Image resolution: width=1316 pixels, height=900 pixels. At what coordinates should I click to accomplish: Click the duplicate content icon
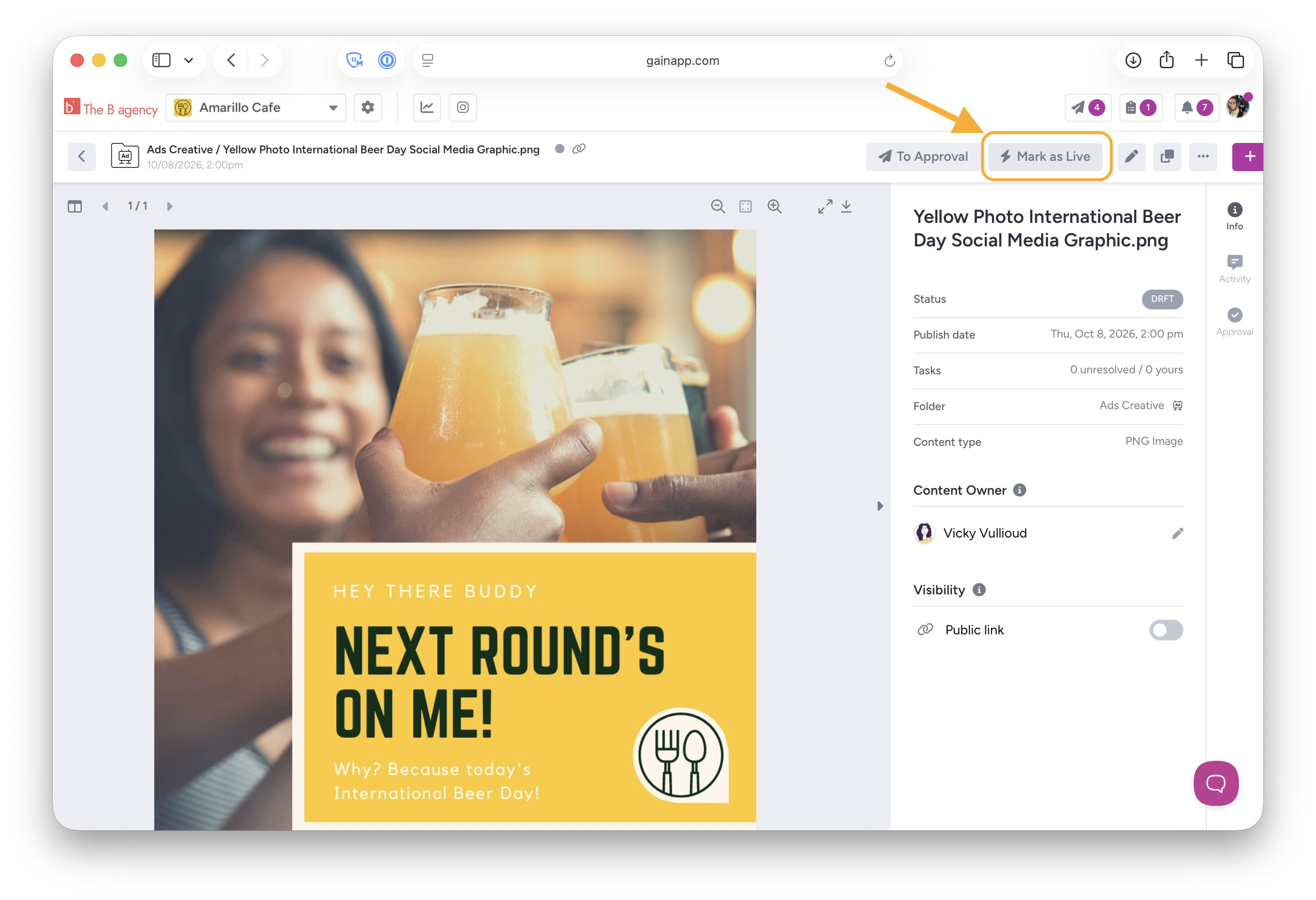(x=1167, y=156)
